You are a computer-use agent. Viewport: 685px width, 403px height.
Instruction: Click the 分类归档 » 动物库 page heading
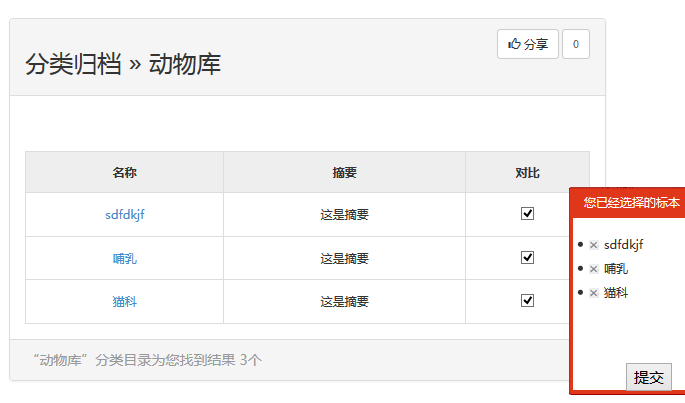[x=123, y=65]
